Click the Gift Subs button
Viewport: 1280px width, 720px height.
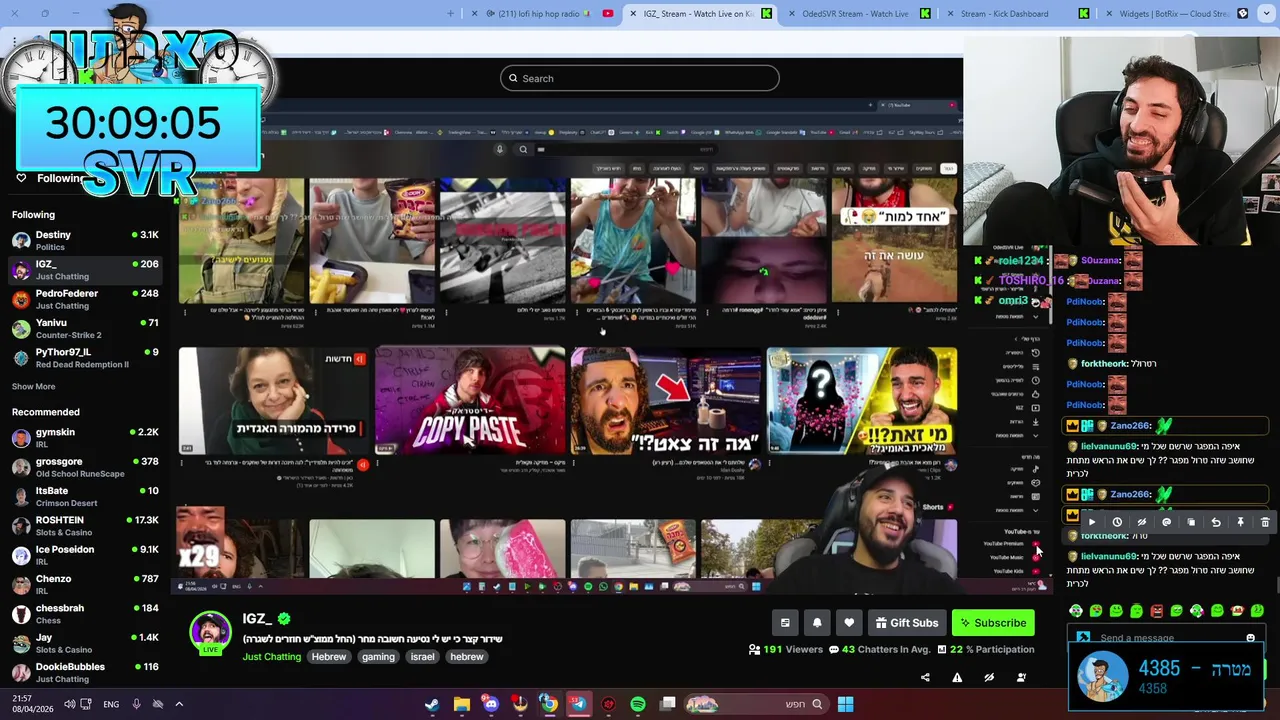907,623
